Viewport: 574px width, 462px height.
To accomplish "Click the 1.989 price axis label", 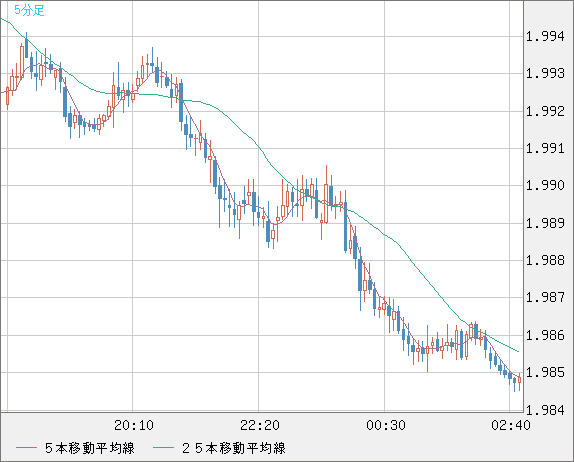I will tap(545, 223).
